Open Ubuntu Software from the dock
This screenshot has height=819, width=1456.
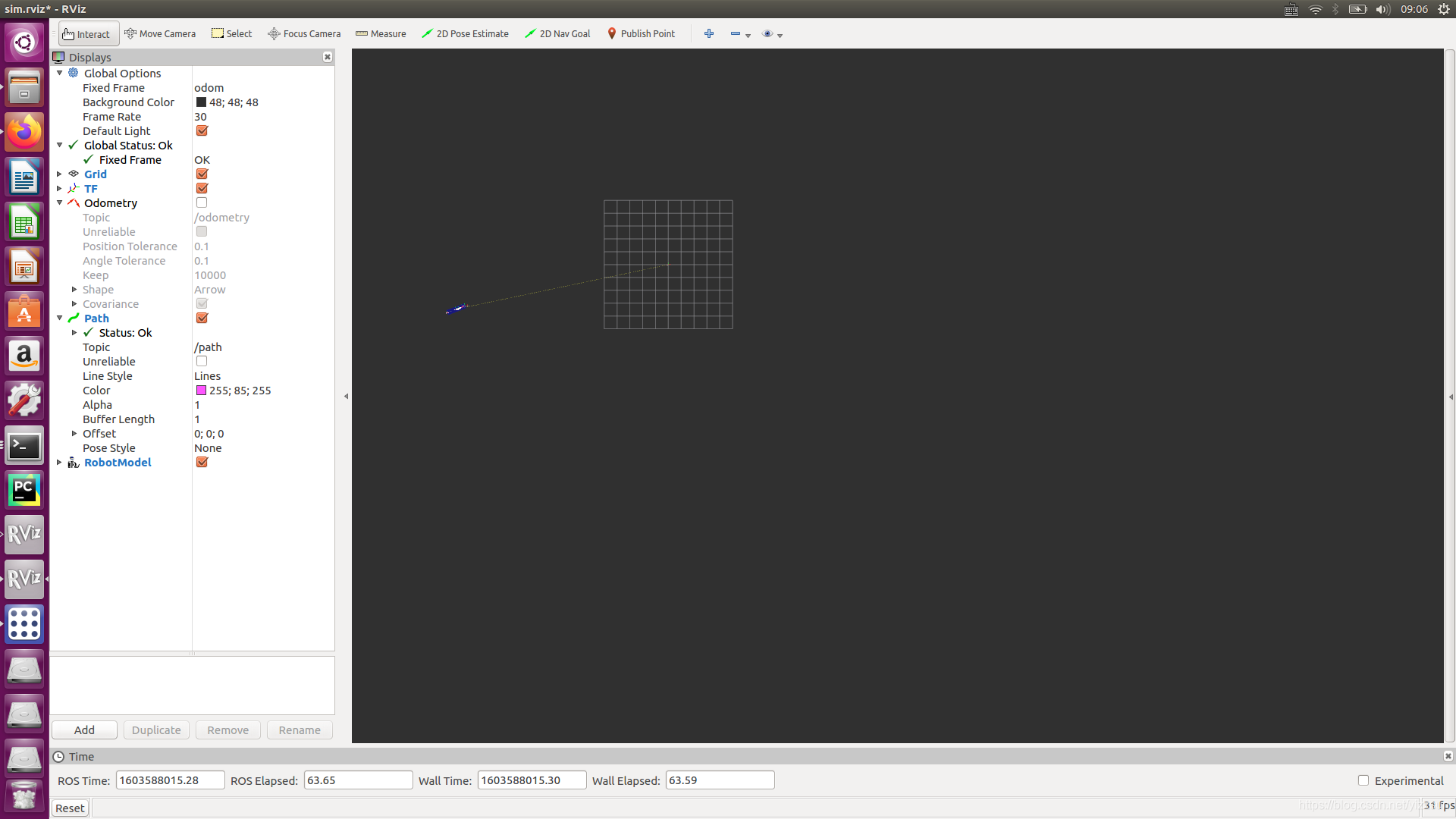[x=24, y=311]
